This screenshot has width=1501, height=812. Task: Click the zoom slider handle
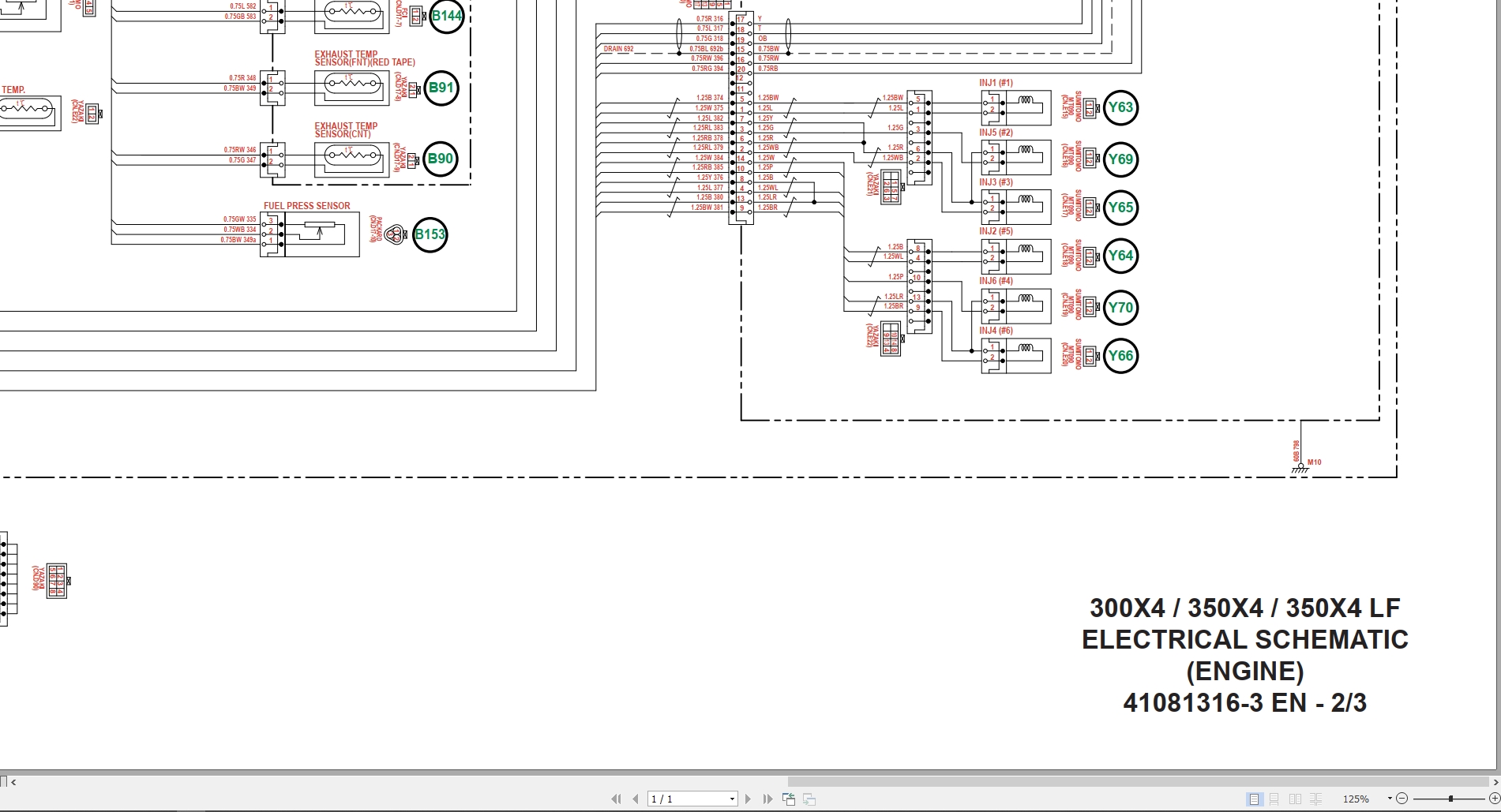pyautogui.click(x=1450, y=799)
